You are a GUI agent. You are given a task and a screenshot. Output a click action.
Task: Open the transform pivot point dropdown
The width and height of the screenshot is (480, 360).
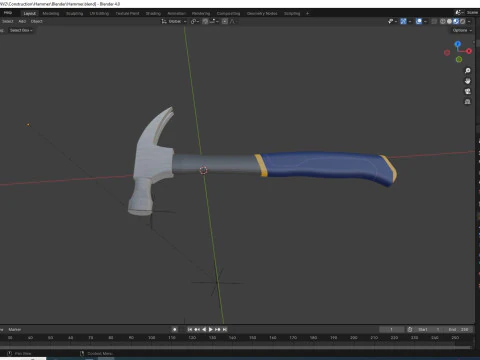point(195,21)
